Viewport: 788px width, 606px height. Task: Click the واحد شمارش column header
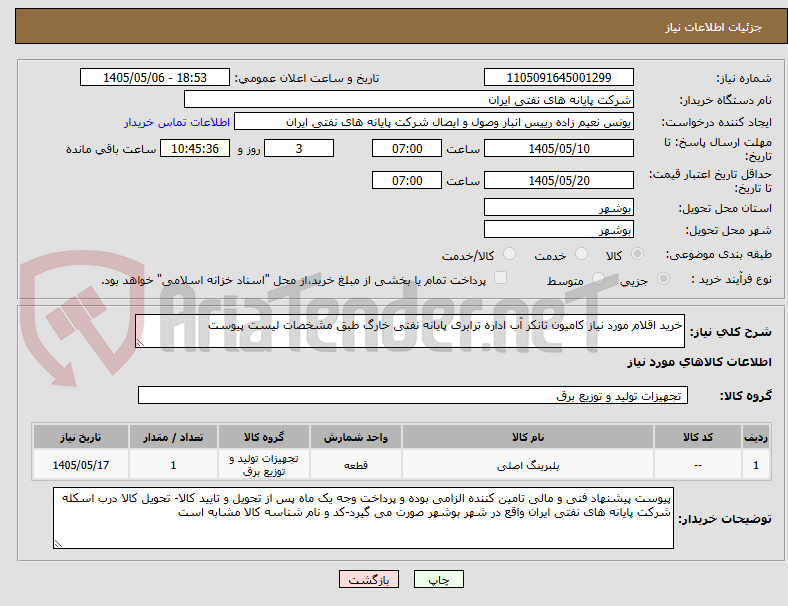coord(356,437)
